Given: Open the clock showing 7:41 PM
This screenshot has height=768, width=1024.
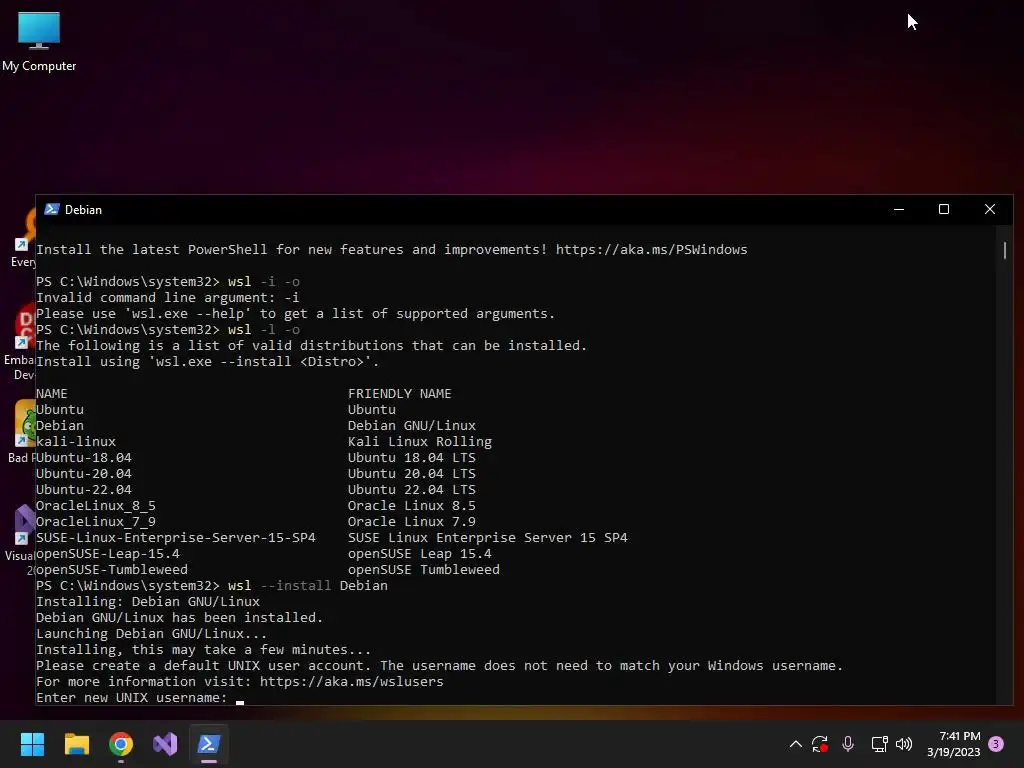Looking at the screenshot, I should tap(953, 744).
